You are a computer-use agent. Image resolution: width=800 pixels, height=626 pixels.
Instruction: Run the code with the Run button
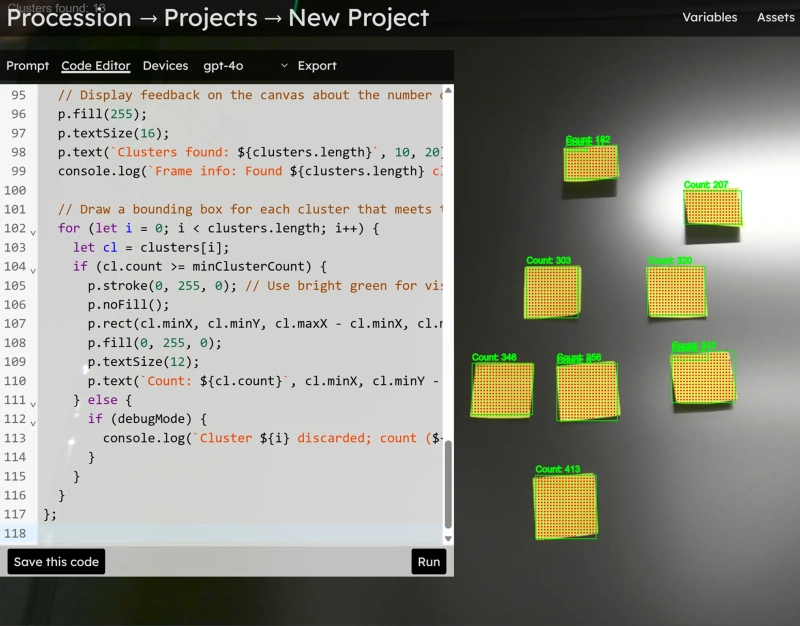point(428,561)
